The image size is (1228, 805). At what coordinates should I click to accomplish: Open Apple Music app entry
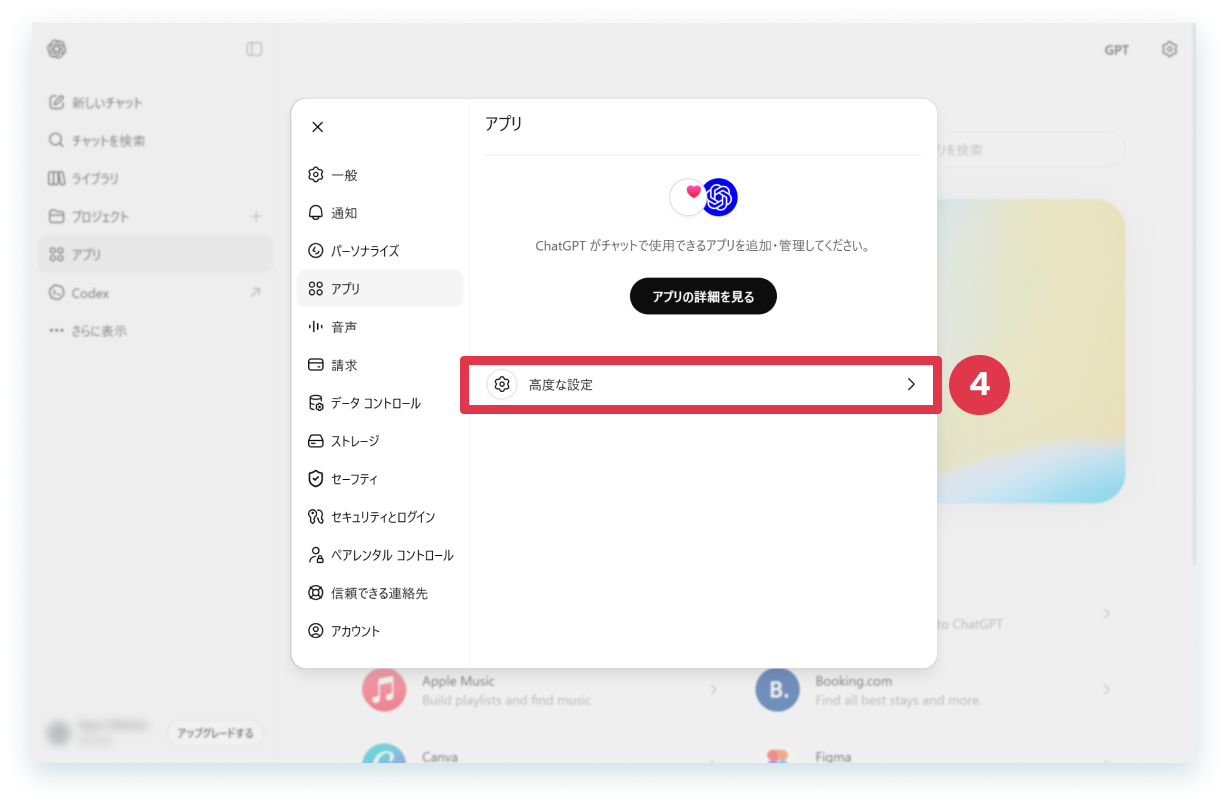(540, 690)
